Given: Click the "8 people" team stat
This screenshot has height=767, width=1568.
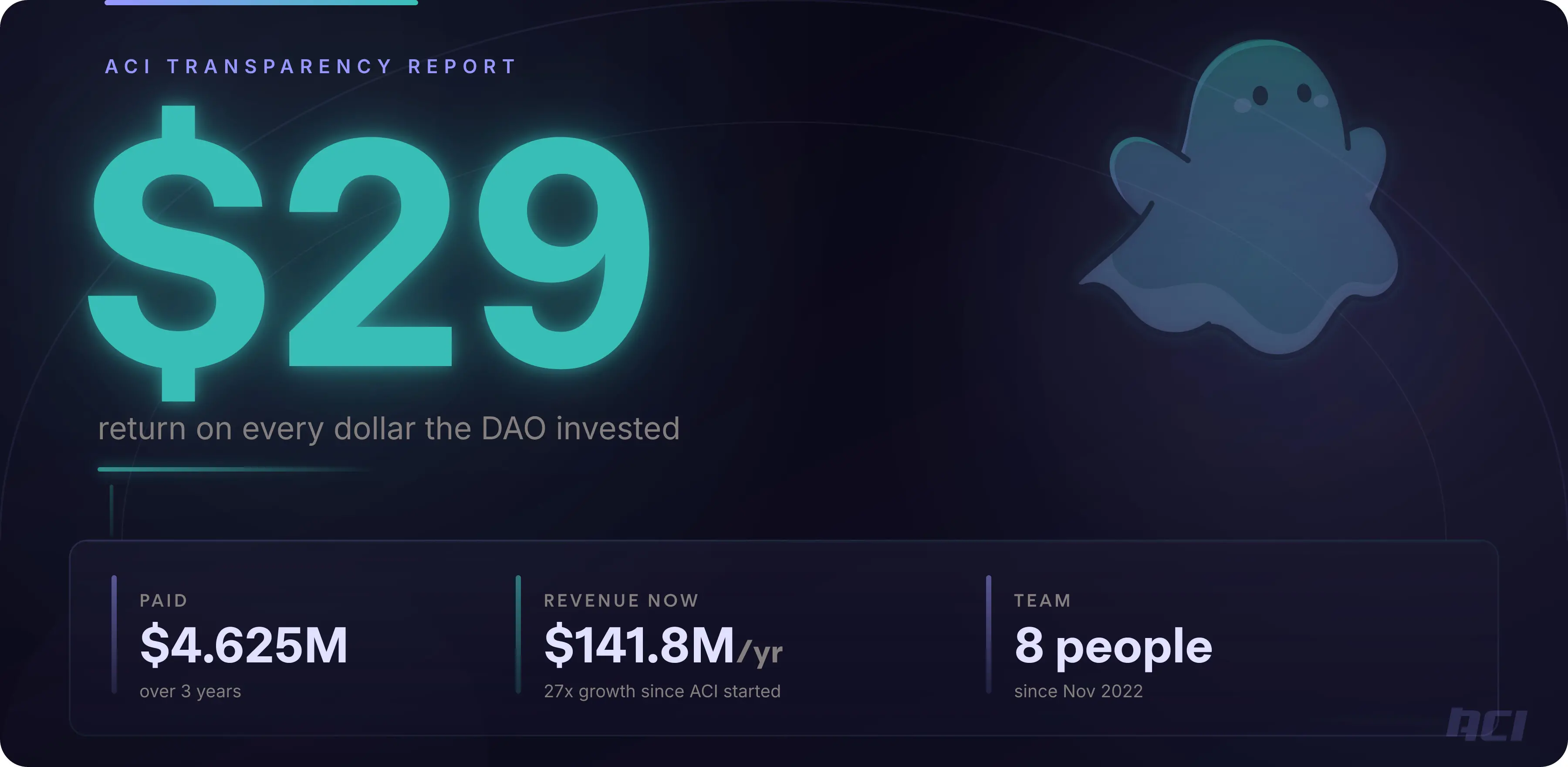Looking at the screenshot, I should [x=1113, y=646].
